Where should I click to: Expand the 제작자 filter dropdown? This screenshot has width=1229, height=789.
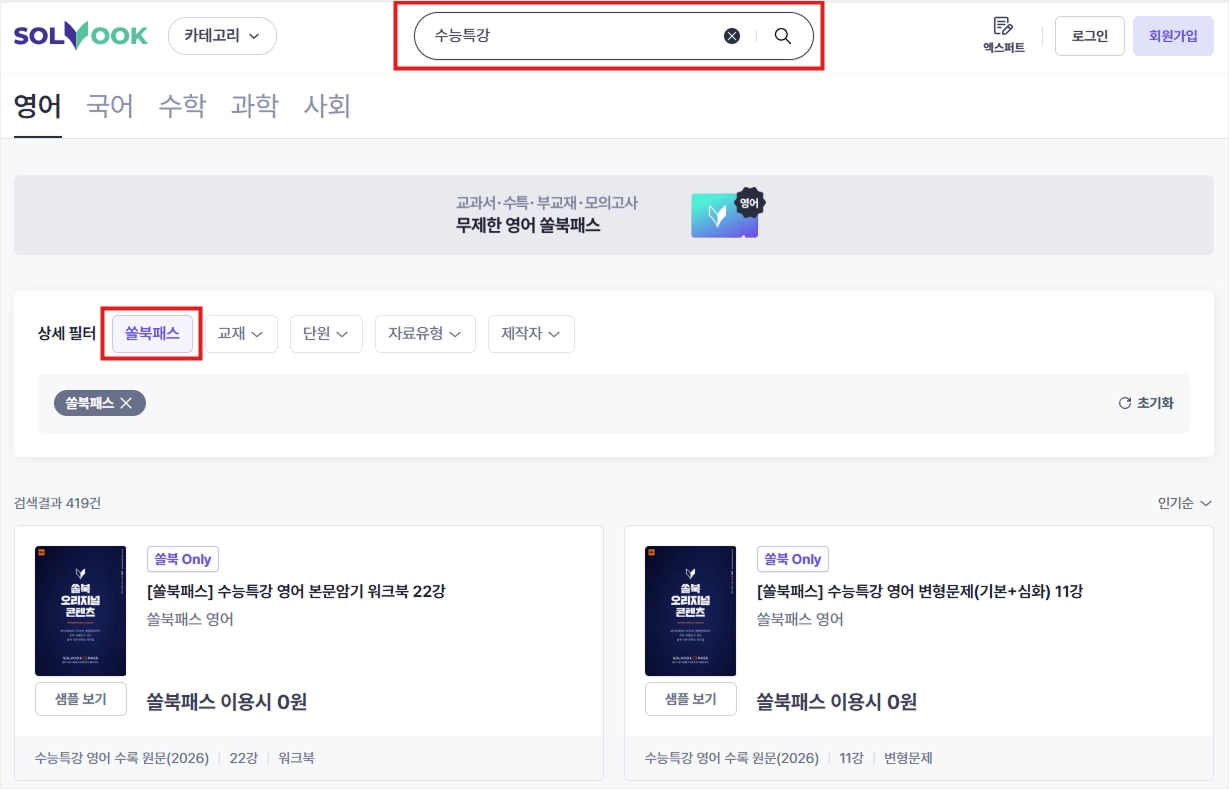pos(531,334)
